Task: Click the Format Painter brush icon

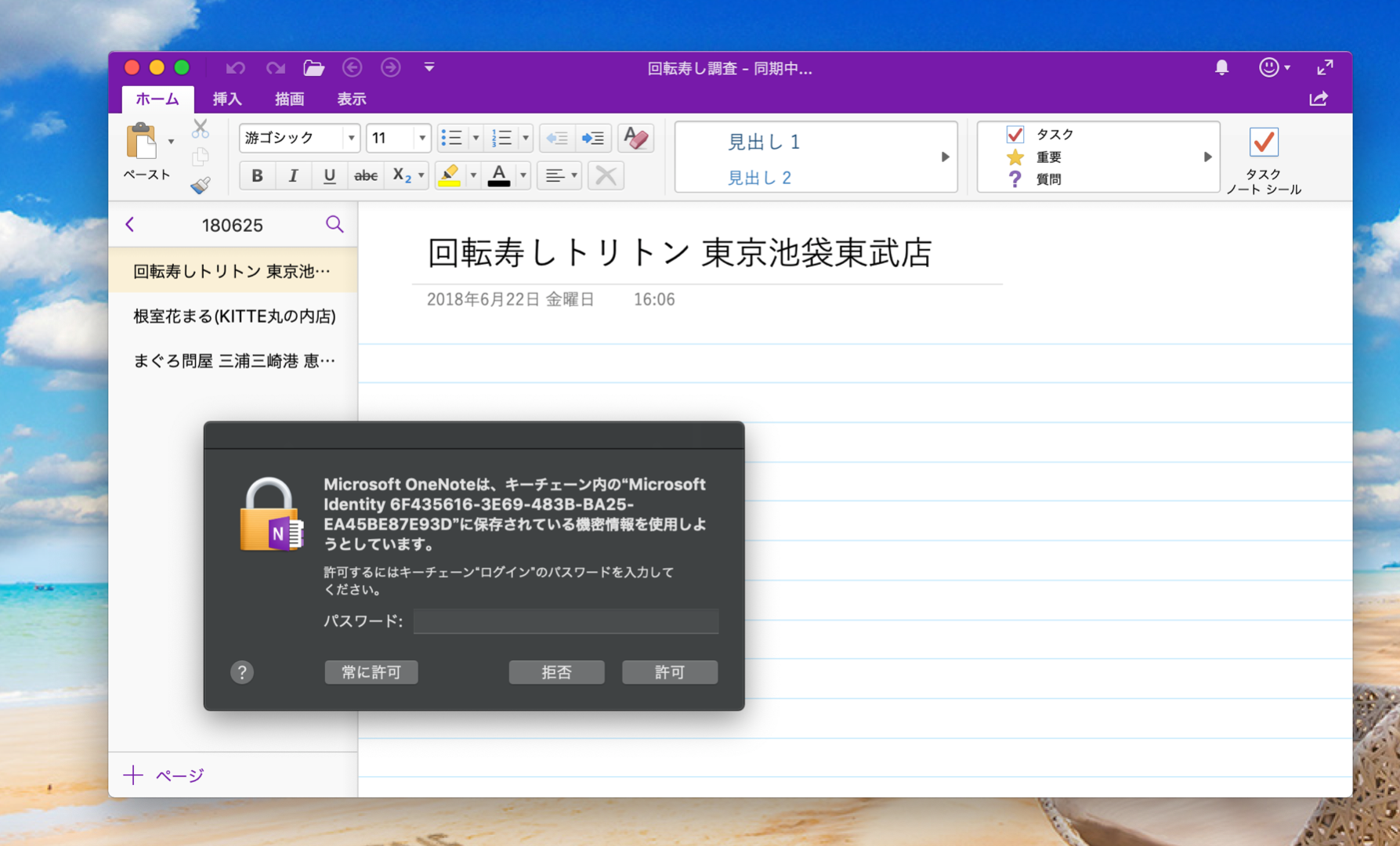Action: pyautogui.click(x=201, y=185)
